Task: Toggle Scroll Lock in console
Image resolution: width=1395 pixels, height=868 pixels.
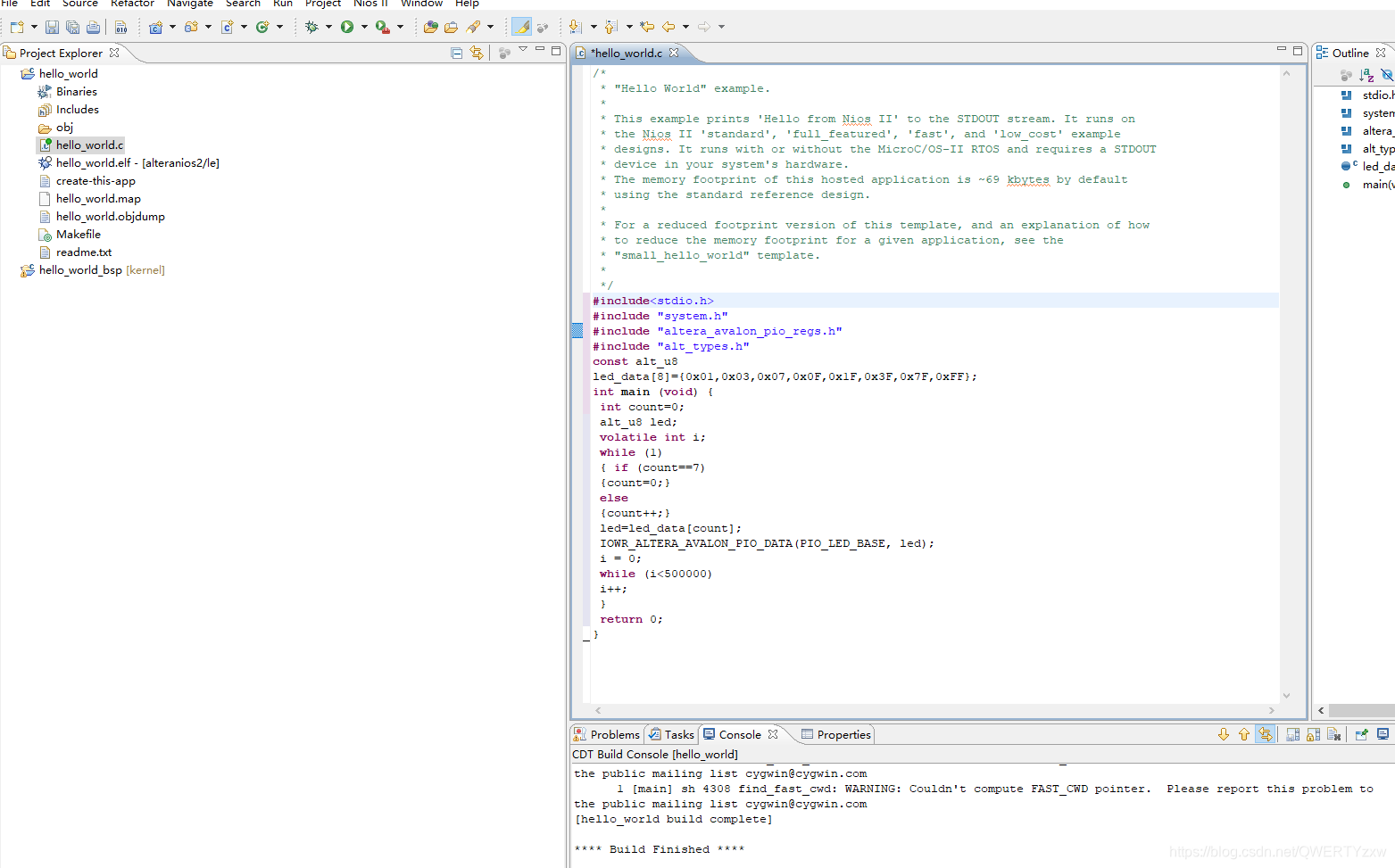Action: point(1313,734)
